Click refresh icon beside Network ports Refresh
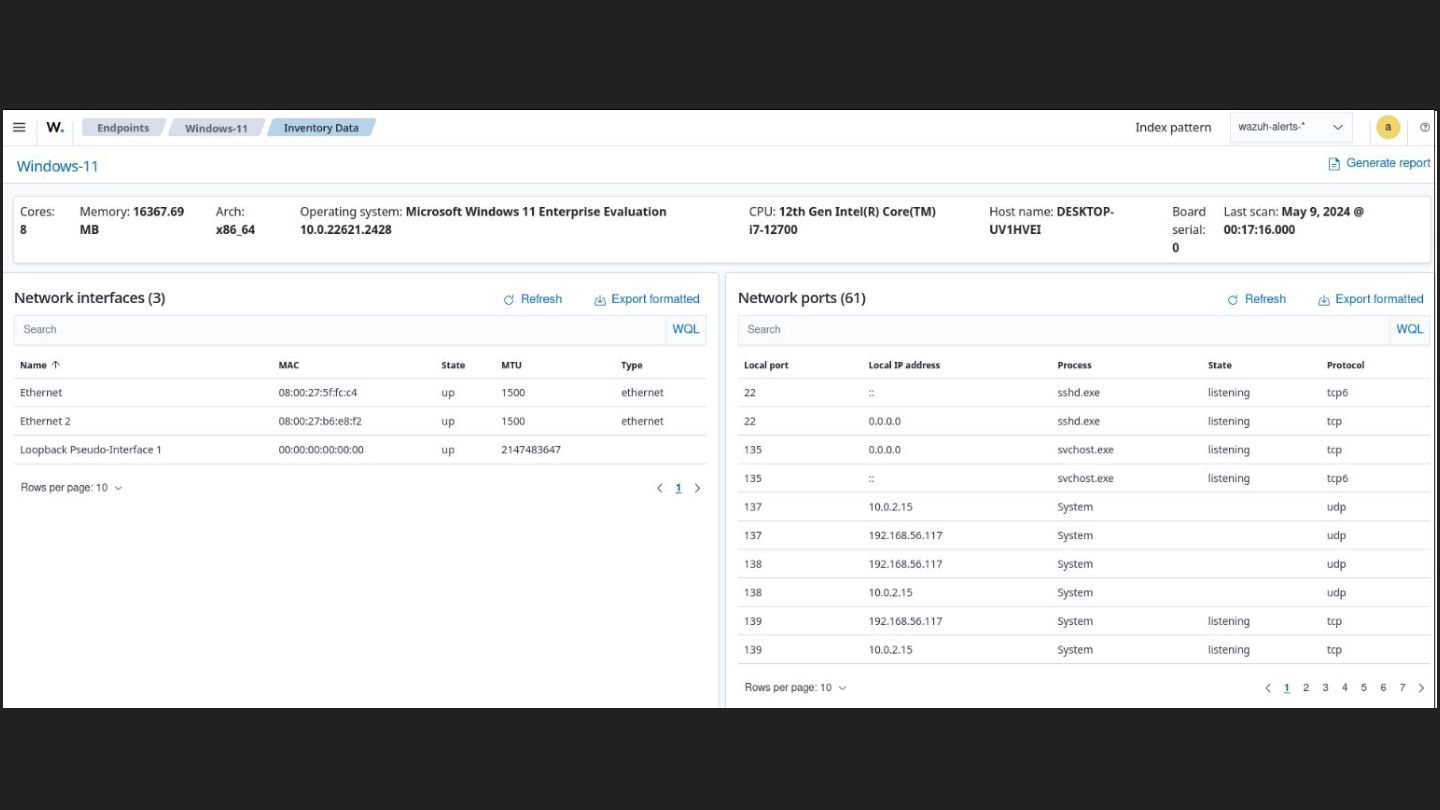Screen dimensions: 1440x810 tap(1233, 300)
